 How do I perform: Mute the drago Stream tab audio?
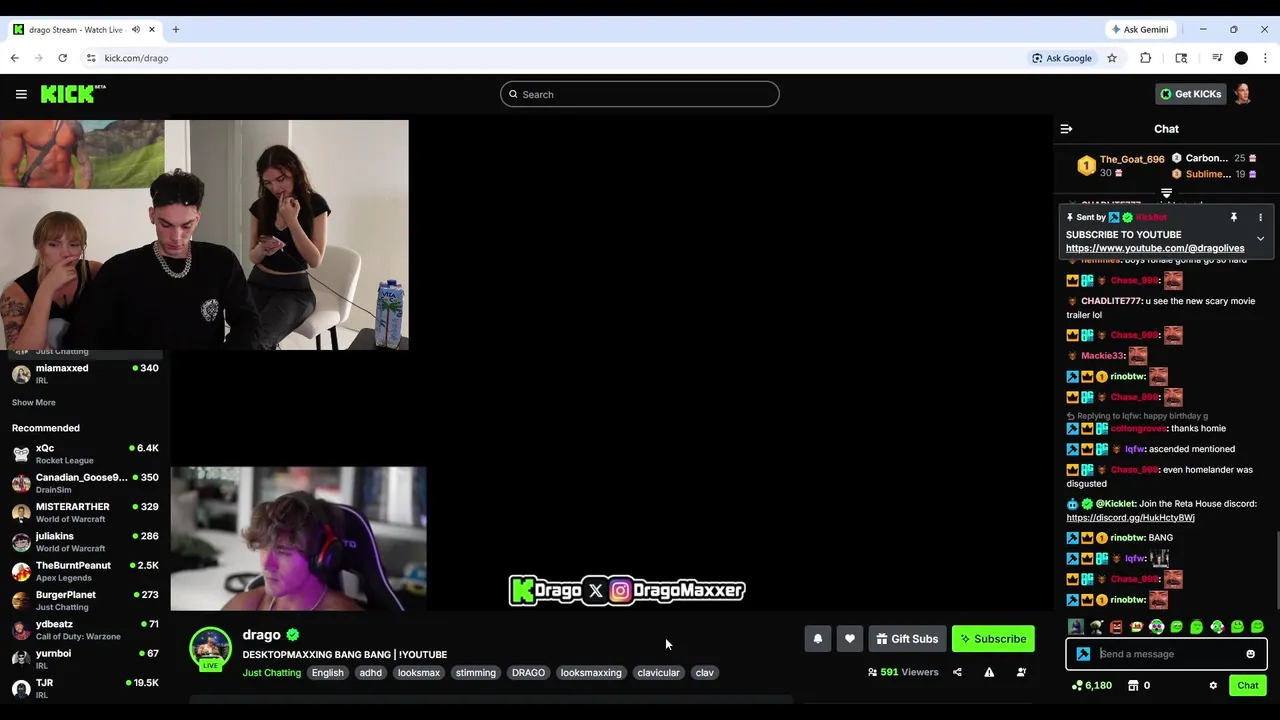tap(136, 29)
